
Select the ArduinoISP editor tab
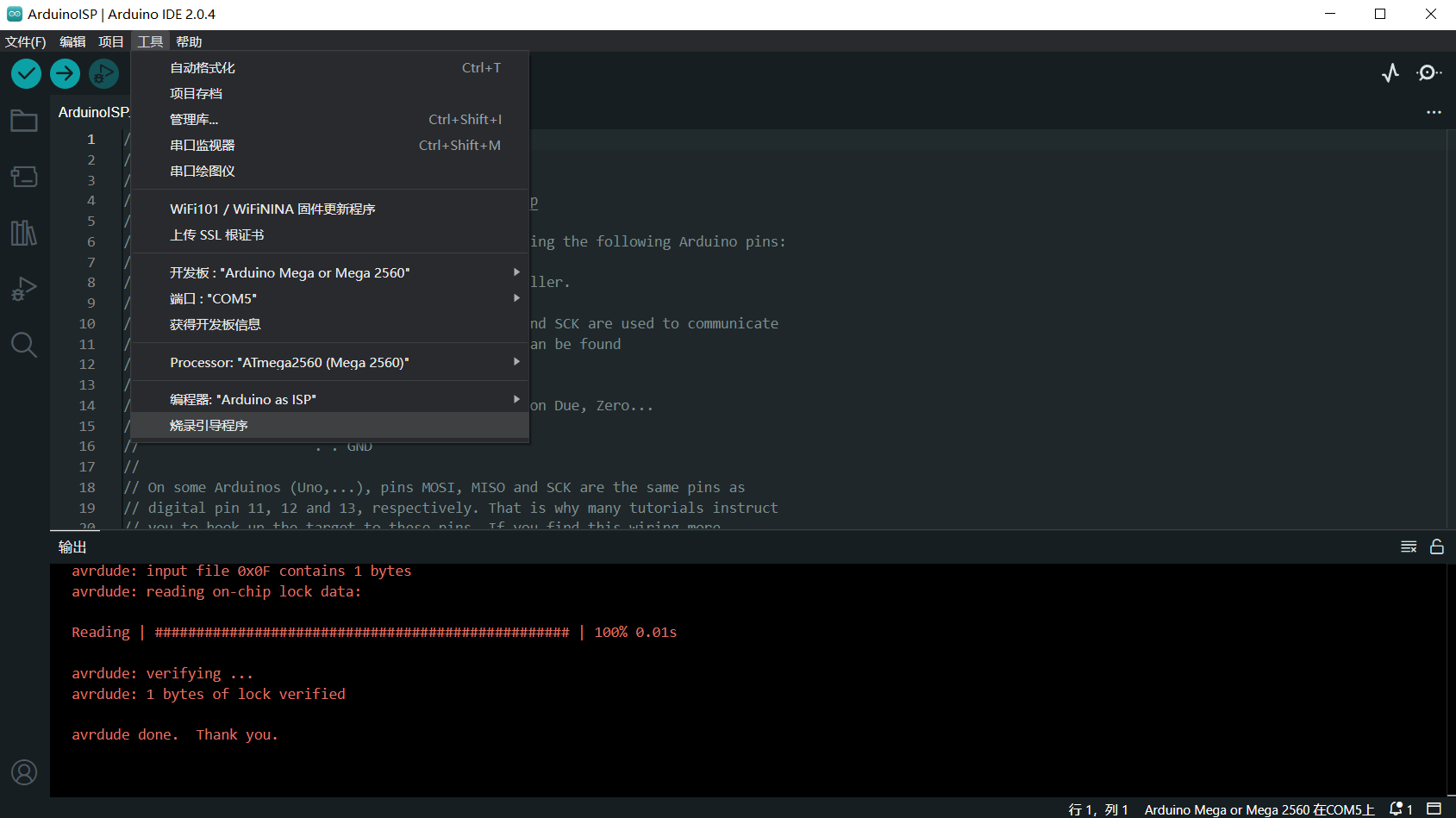pos(94,112)
